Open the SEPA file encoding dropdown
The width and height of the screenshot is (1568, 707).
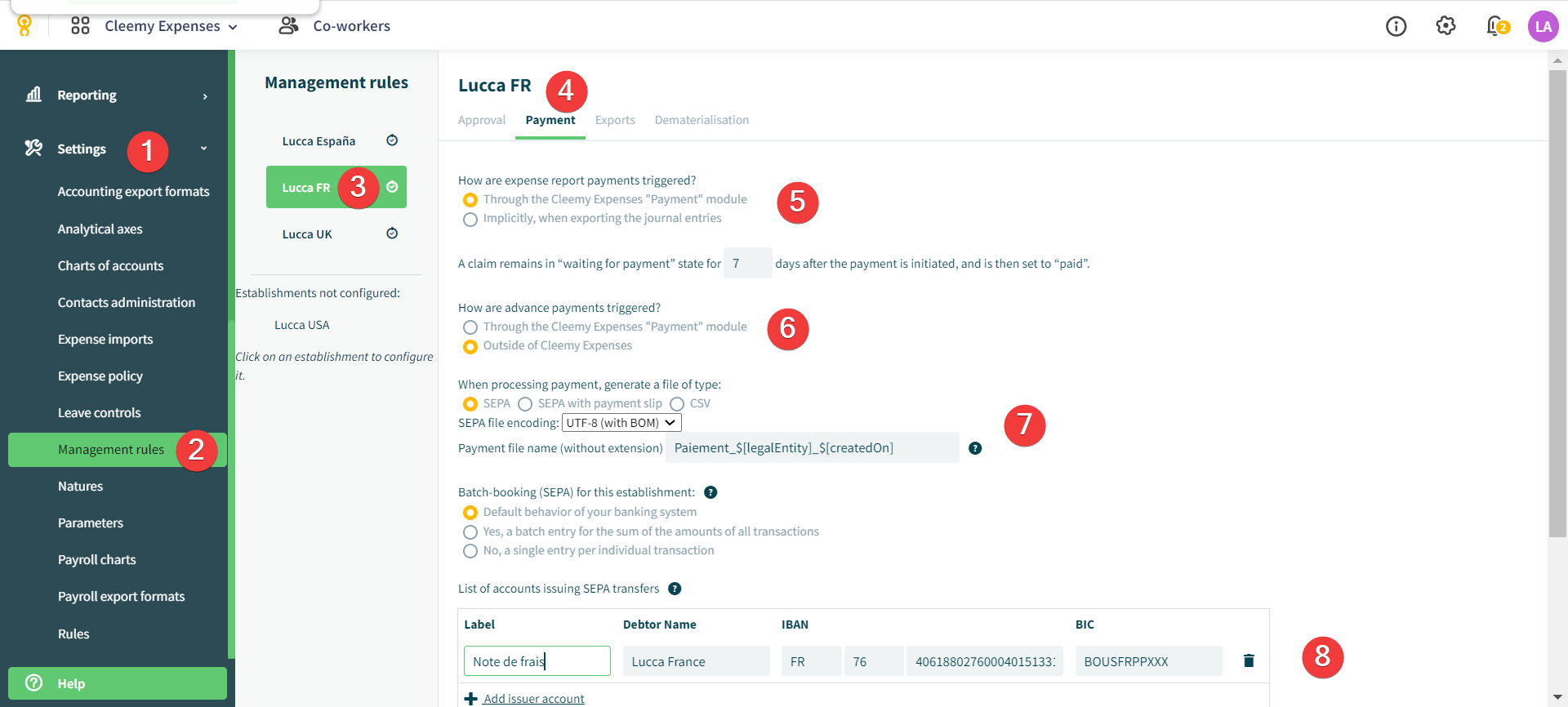point(621,423)
